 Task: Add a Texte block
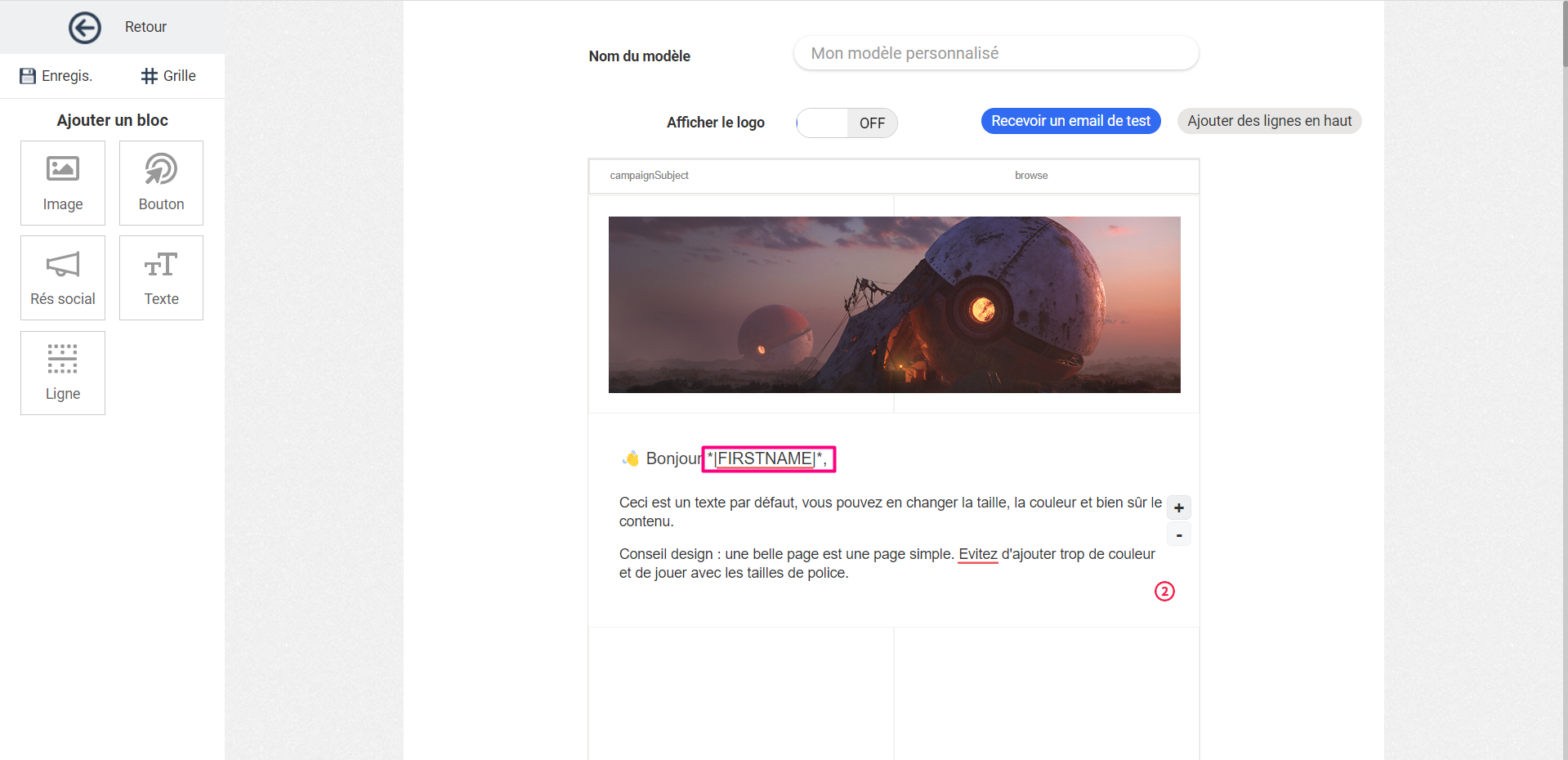tap(161, 278)
